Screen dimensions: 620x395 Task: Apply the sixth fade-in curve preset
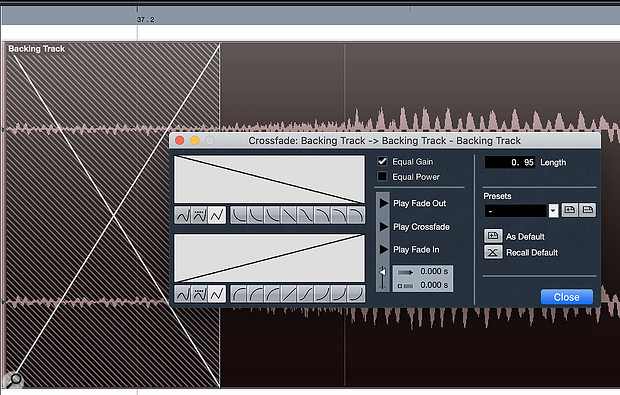click(x=322, y=294)
